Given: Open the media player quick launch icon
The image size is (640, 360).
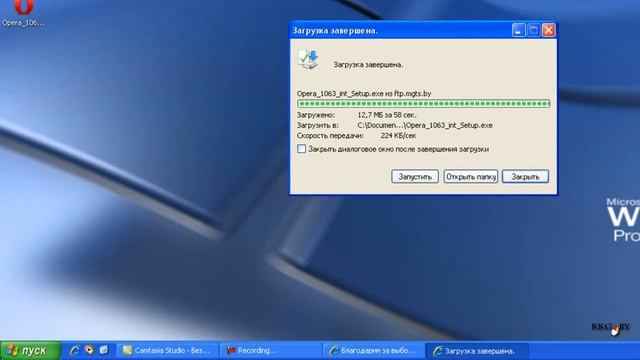Looking at the screenshot, I should coord(89,350).
